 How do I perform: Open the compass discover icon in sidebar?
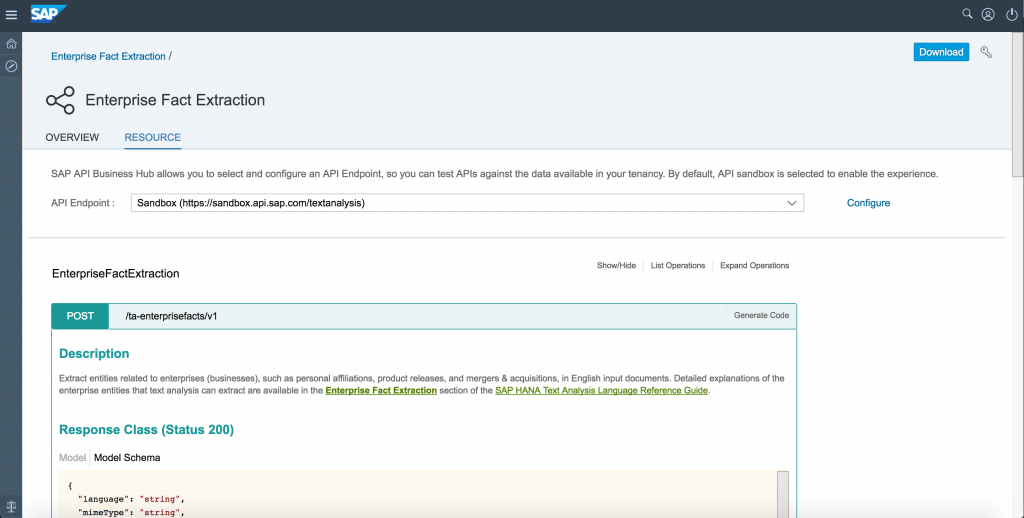click(11, 66)
